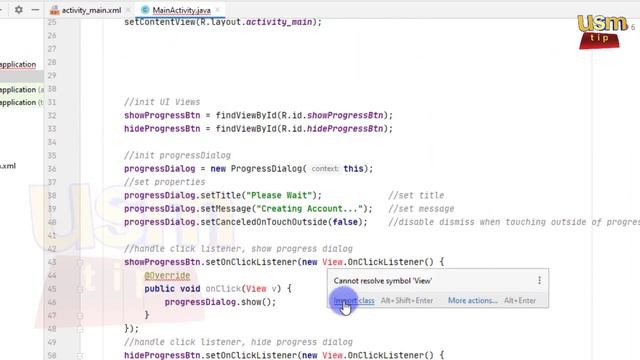Select application tree item underlined in red
This screenshot has width=640, height=360.
(18, 64)
